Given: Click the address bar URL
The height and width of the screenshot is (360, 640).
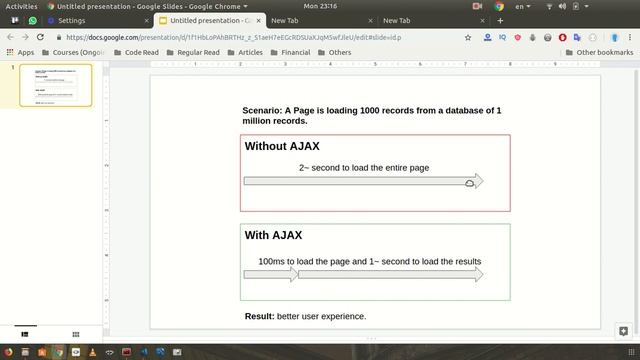Looking at the screenshot, I should [x=233, y=38].
